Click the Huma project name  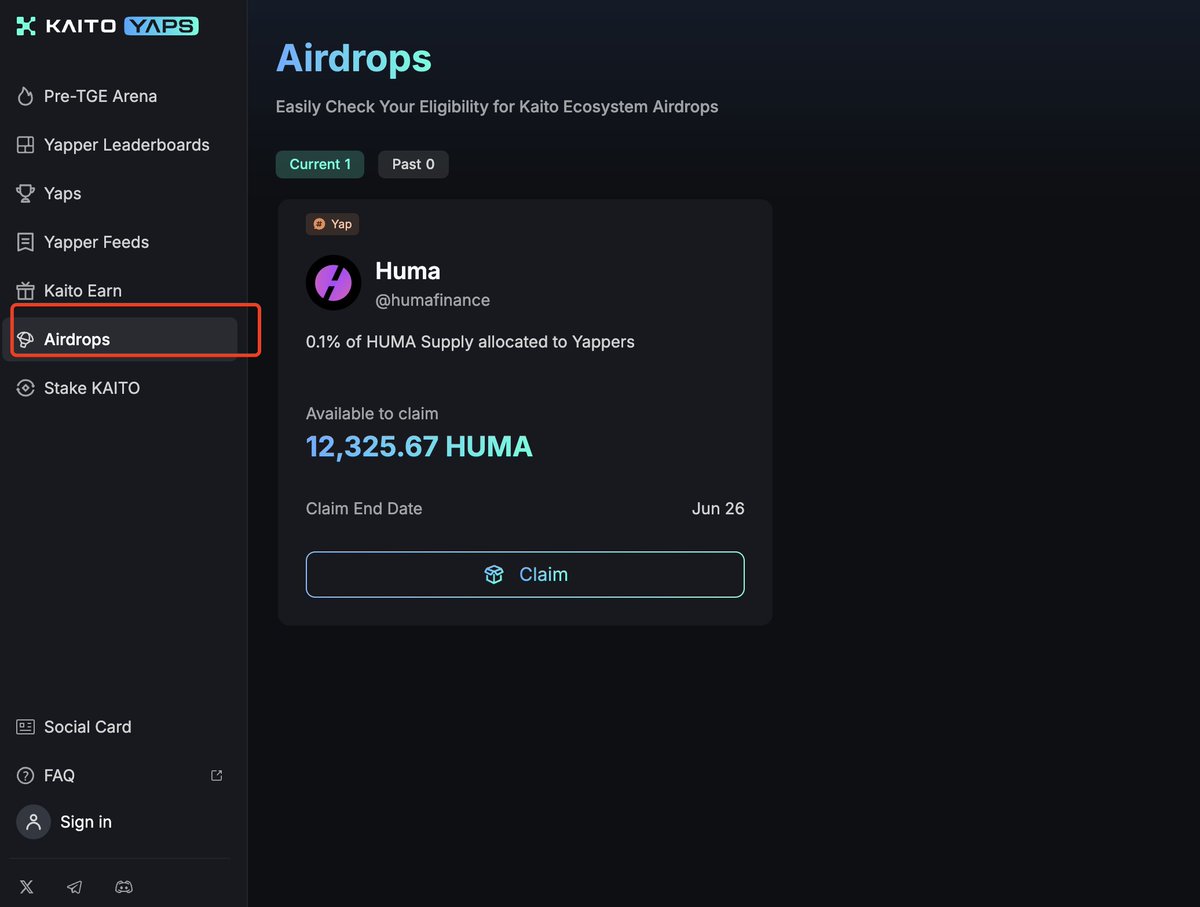pyautogui.click(x=408, y=270)
